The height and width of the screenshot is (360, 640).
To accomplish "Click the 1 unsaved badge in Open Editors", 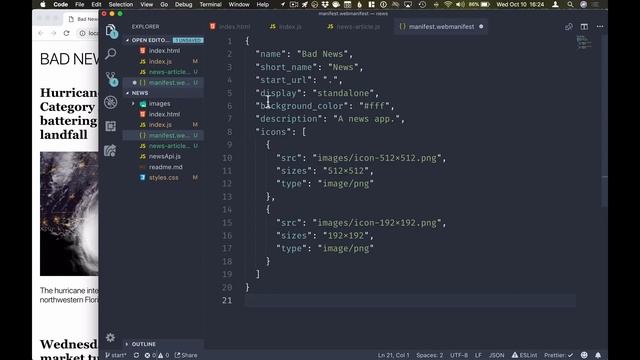I will 188,40.
